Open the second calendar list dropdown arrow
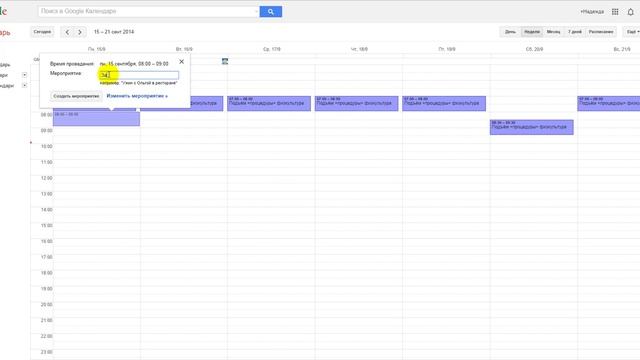This screenshot has width=640, height=360. 24,85
